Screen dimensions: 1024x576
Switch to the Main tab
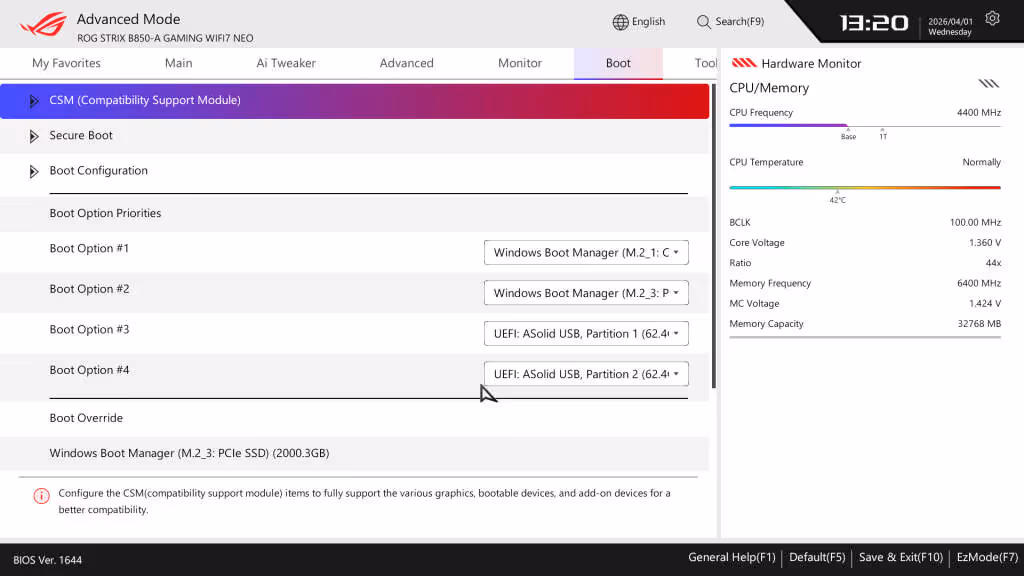[x=178, y=63]
